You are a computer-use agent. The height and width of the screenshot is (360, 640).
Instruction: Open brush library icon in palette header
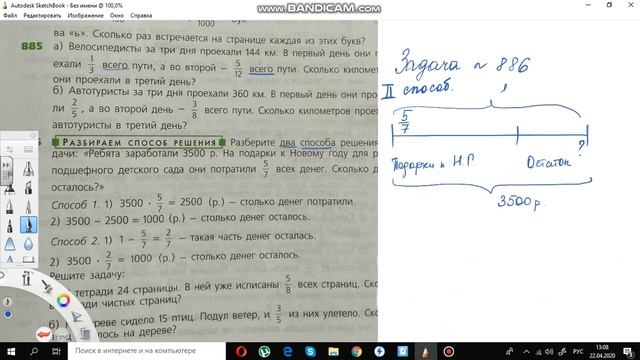click(28, 149)
